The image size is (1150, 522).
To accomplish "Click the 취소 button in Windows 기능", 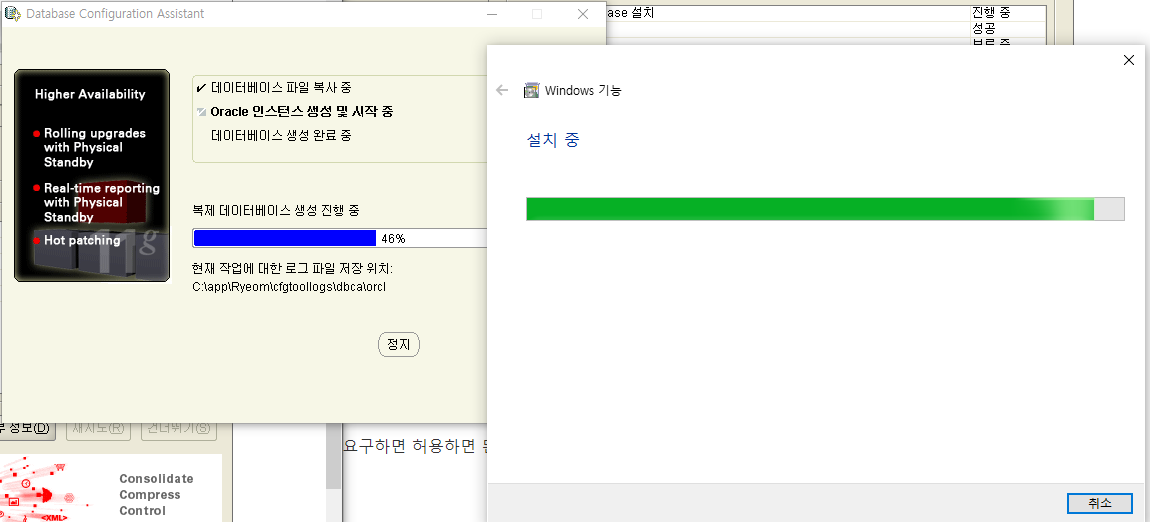I will coord(1099,503).
